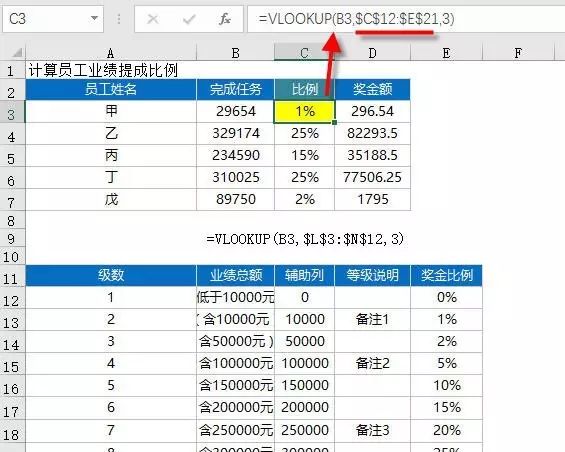This screenshot has height=452, width=565.
Task: Click the Enter checkmark icon in formula bar
Action: pos(189,19)
